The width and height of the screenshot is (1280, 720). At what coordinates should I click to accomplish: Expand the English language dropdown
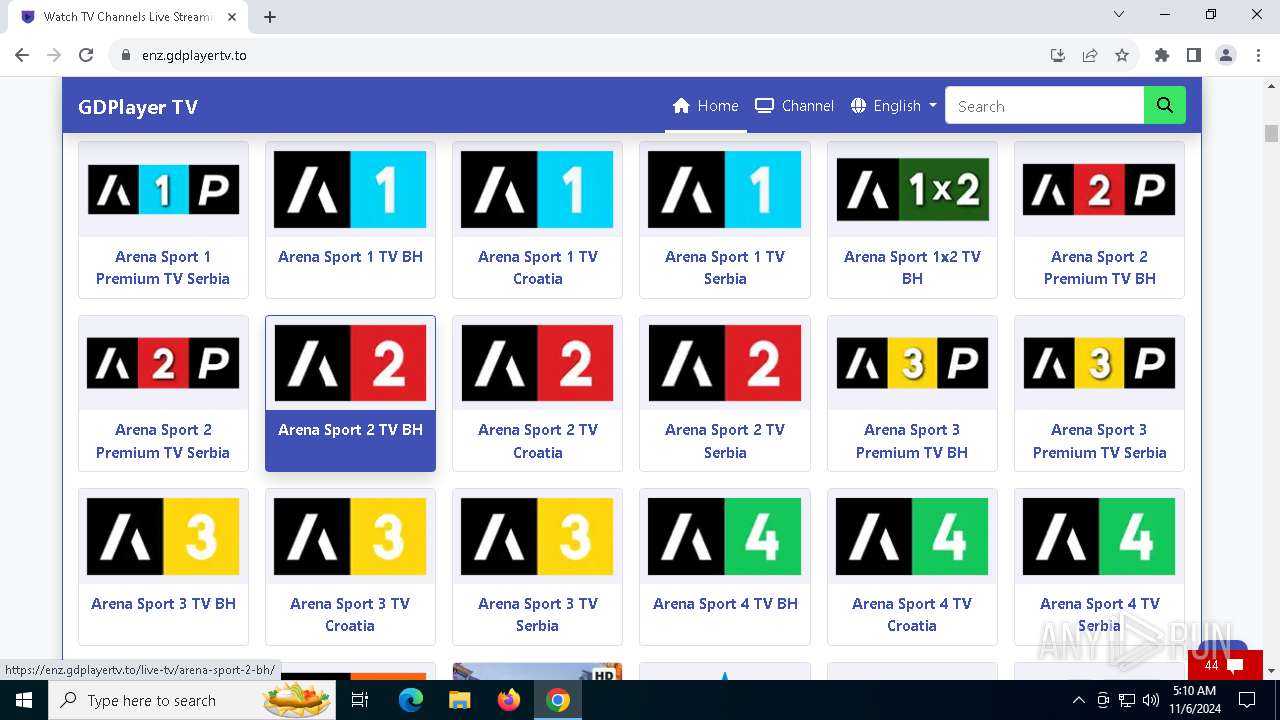(x=894, y=106)
